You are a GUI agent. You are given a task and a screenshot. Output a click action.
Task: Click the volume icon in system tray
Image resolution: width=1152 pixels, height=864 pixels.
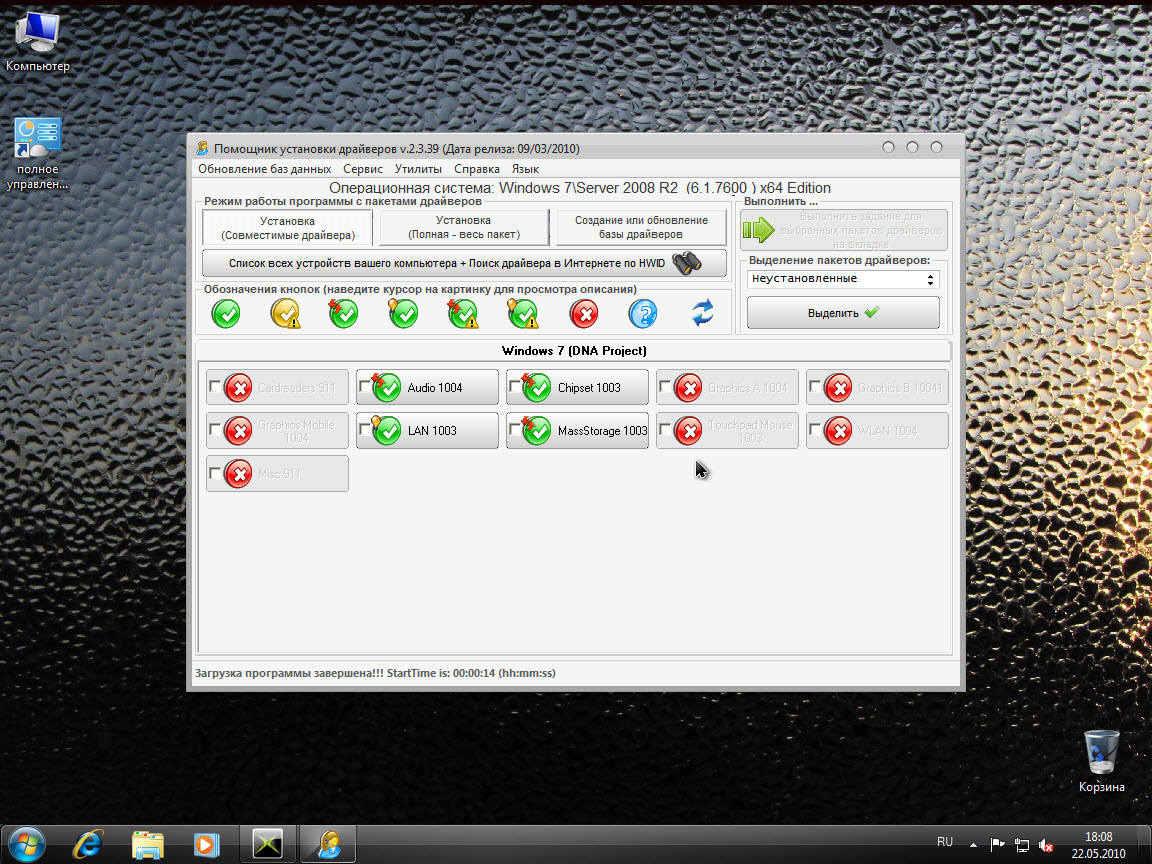click(x=1046, y=845)
